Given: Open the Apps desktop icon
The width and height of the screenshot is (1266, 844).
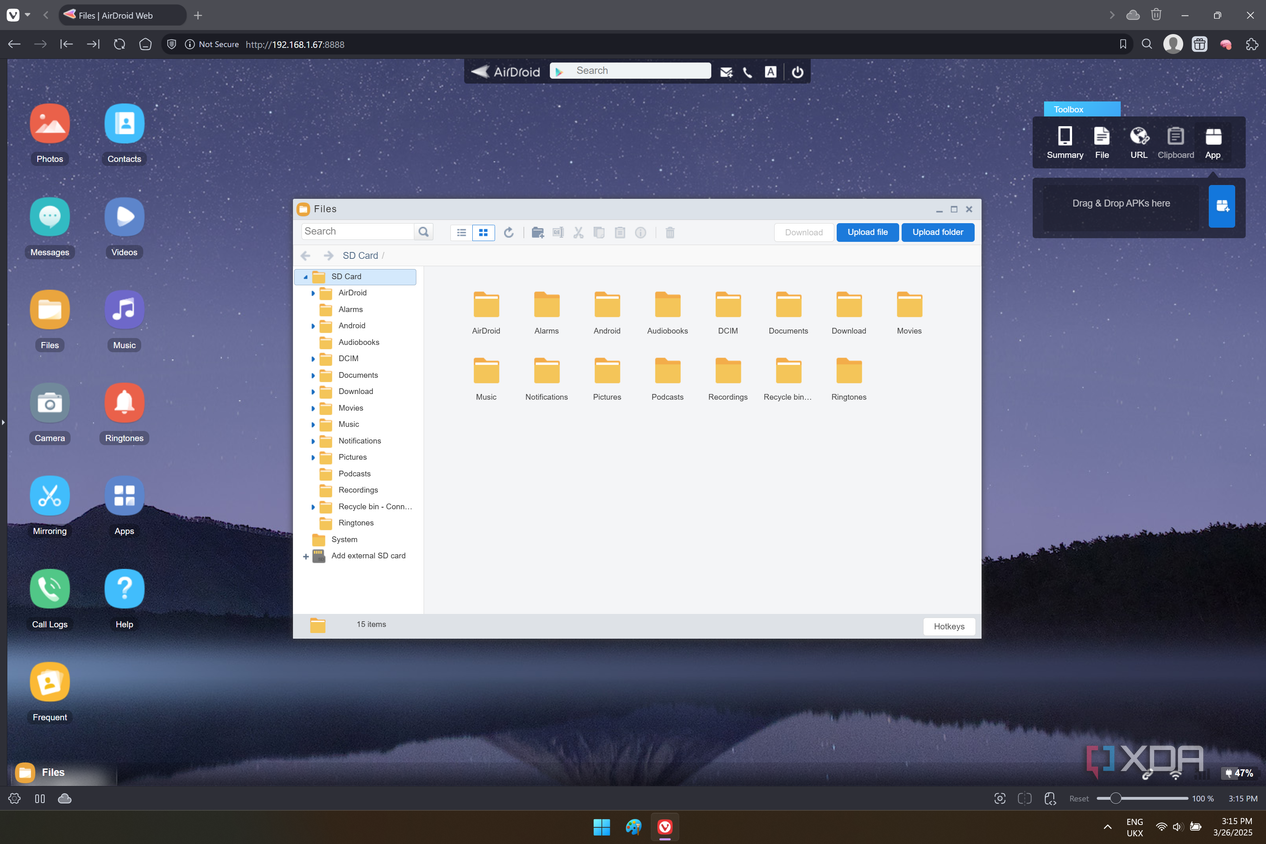Looking at the screenshot, I should pyautogui.click(x=124, y=496).
